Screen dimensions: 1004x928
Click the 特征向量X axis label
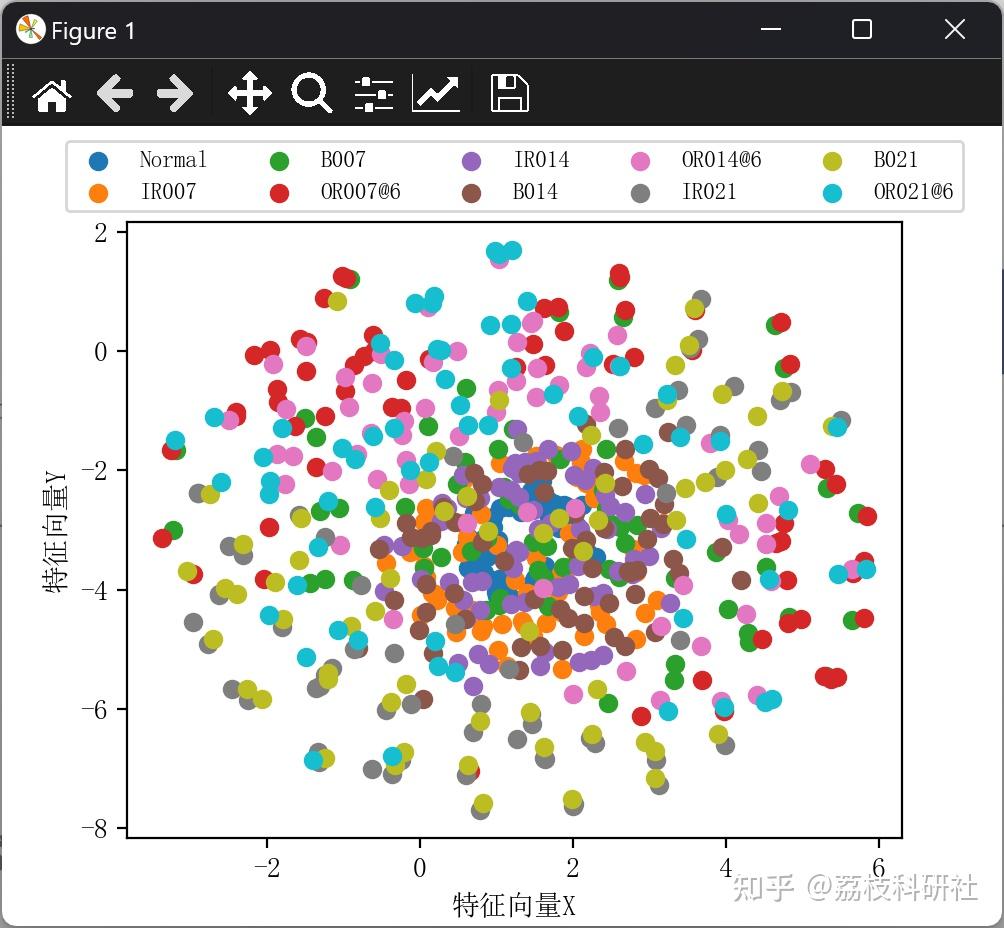[514, 905]
